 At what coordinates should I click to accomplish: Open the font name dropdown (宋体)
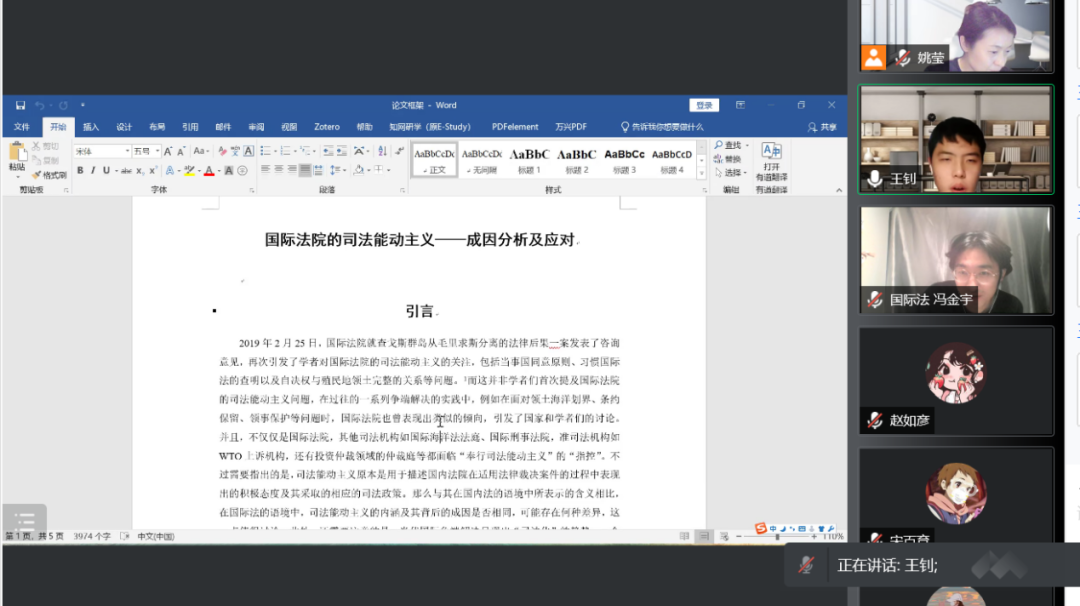point(127,151)
